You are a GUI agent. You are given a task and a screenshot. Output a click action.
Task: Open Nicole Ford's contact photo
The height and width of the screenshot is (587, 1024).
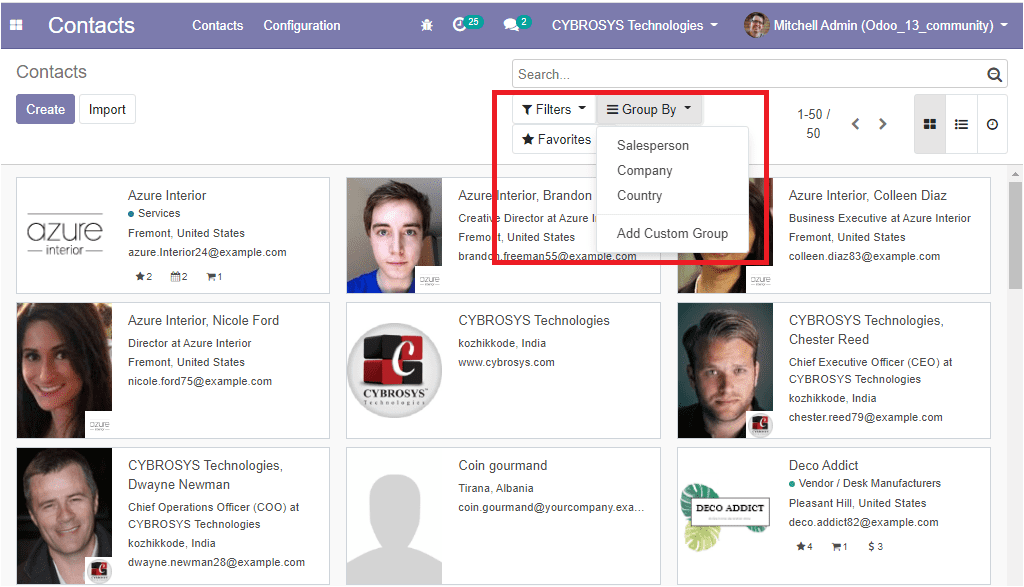[x=64, y=370]
